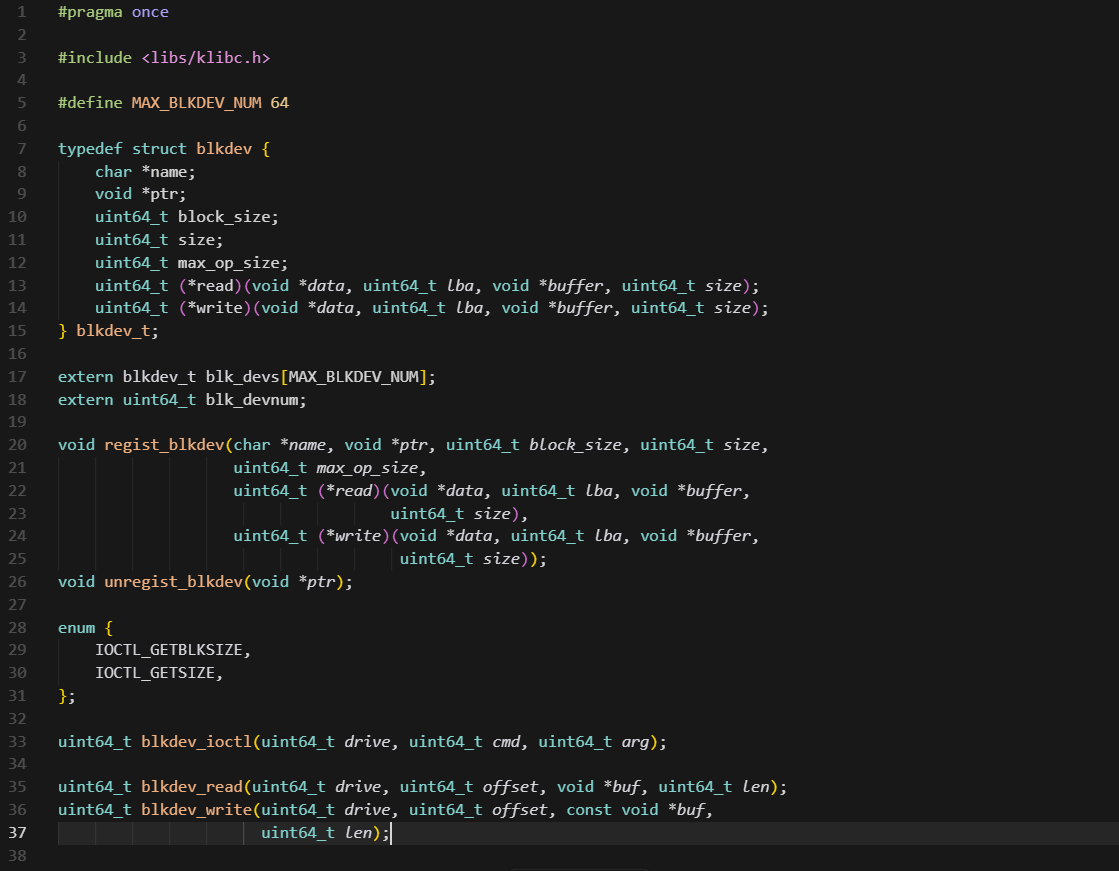Click the 'max_op_size;' struct field
The width and height of the screenshot is (1119, 871).
[x=233, y=263]
